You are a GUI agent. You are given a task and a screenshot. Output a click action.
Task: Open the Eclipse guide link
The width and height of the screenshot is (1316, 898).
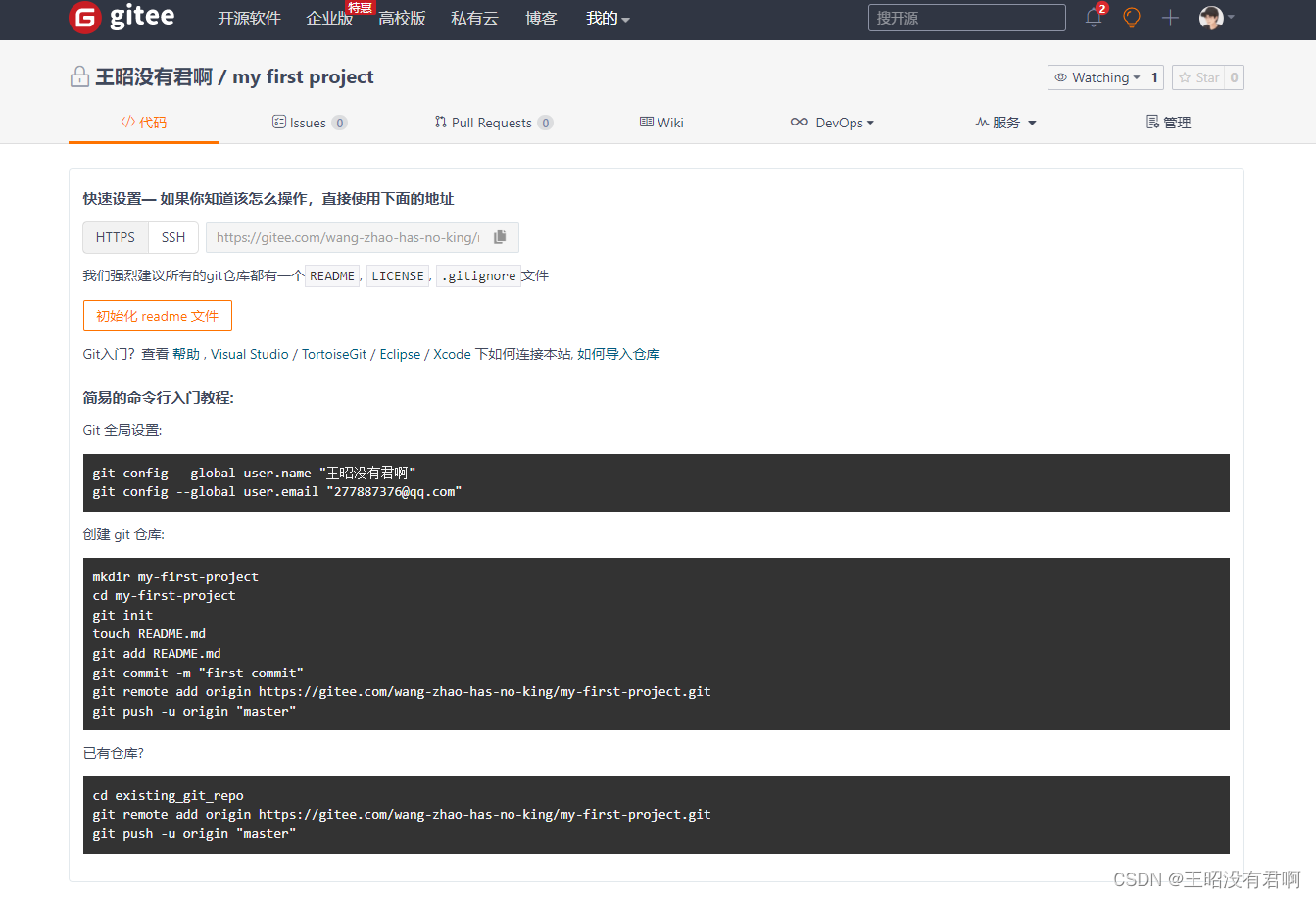tap(400, 354)
